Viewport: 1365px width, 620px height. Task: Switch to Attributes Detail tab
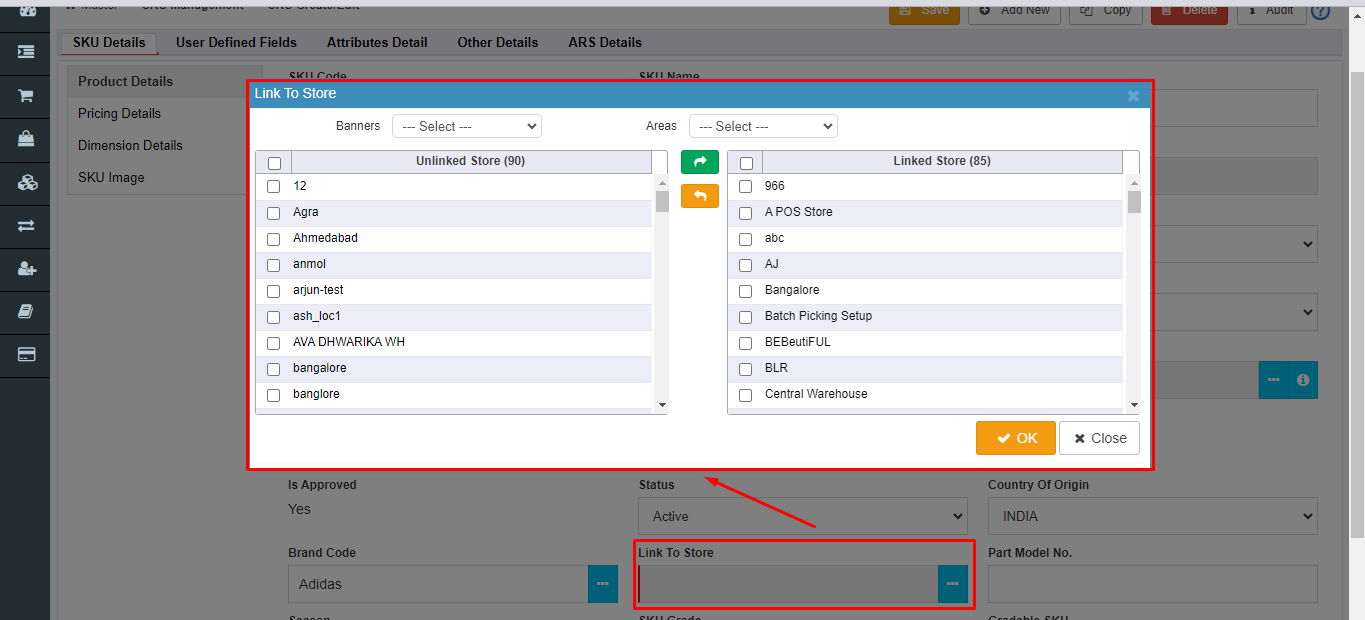click(x=377, y=42)
